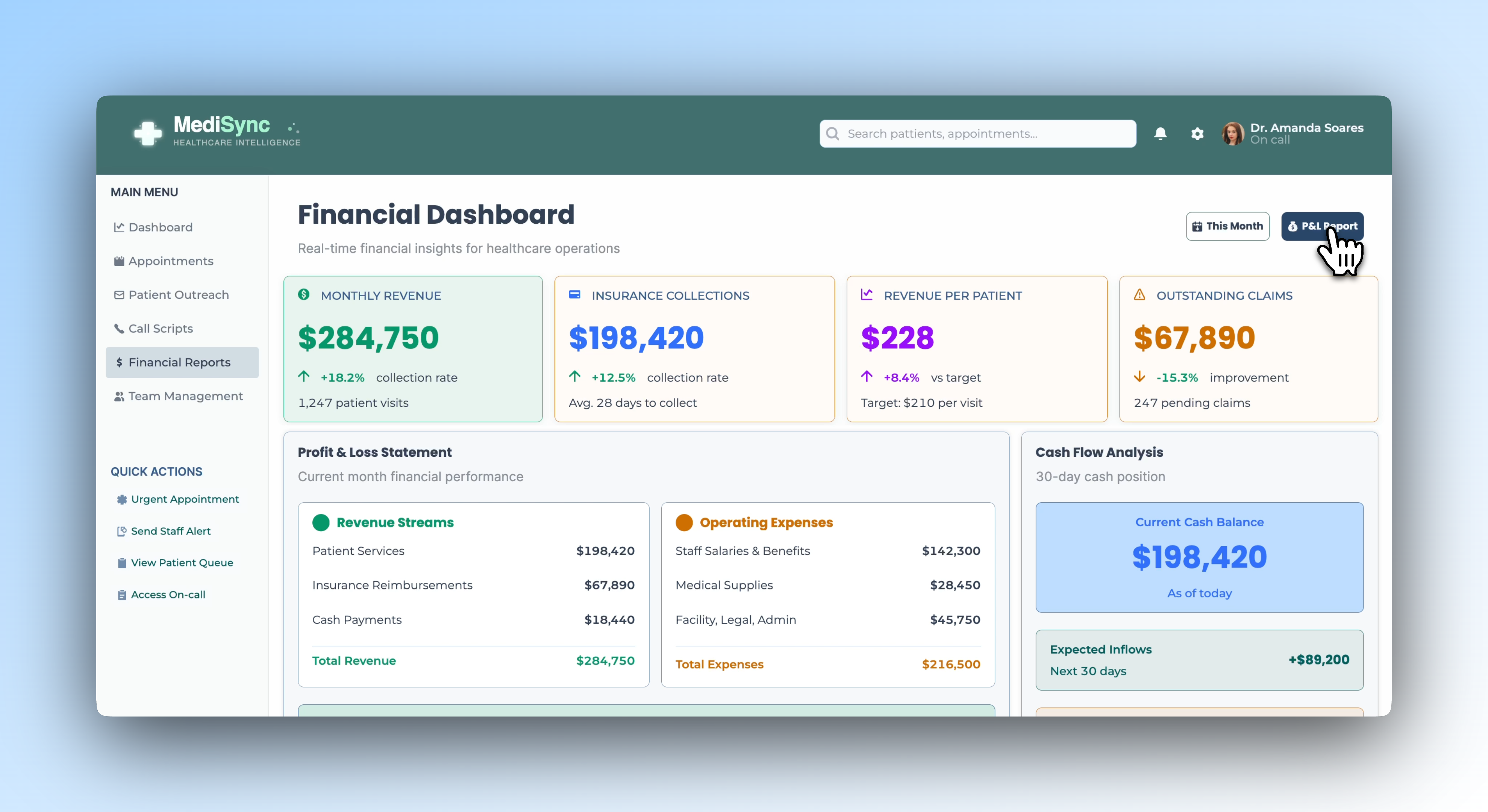The height and width of the screenshot is (812, 1488).
Task: Open Appointments from the sidebar
Action: [170, 261]
